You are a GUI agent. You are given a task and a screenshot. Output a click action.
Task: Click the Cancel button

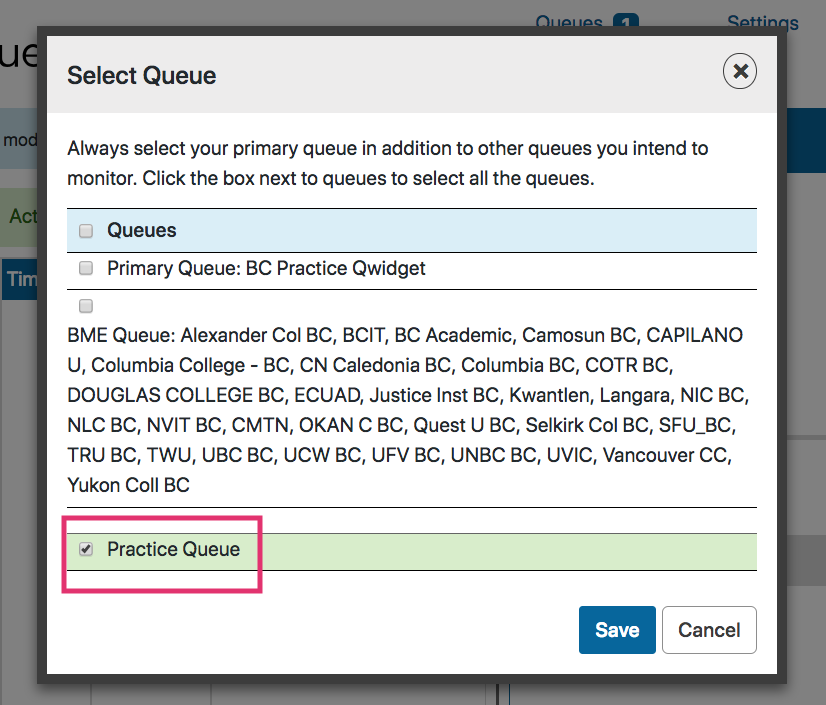pos(709,630)
